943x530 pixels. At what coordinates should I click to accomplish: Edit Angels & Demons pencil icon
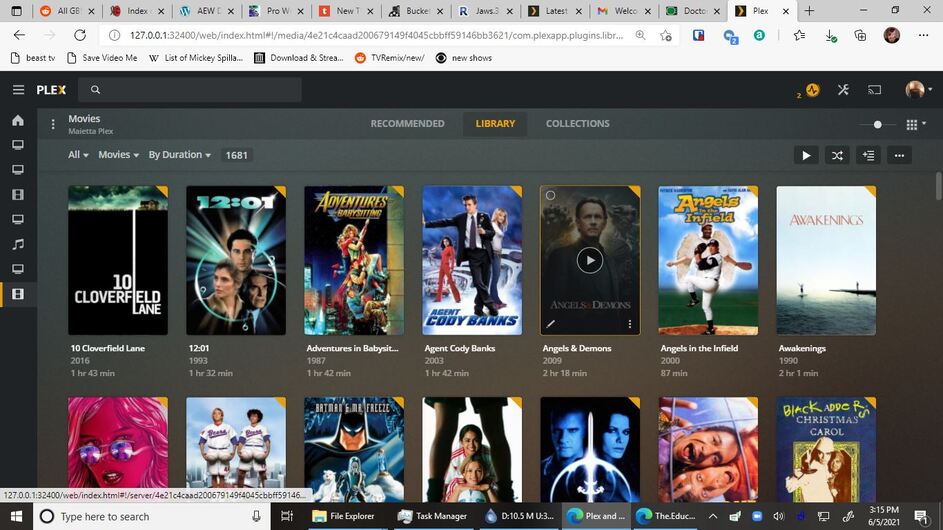coord(550,324)
